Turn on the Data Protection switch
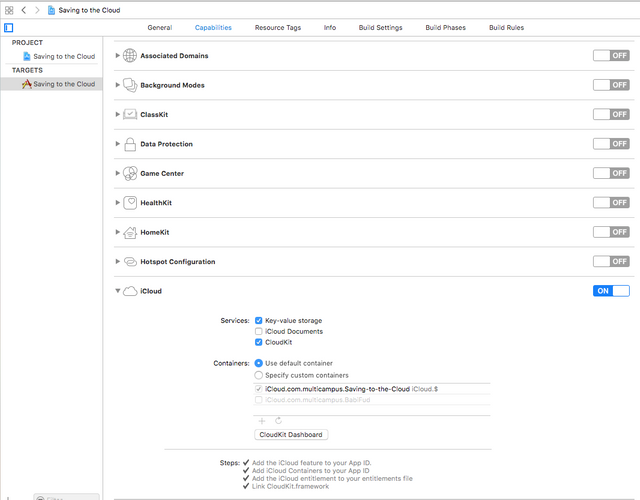Screen dimensions: 640x500 pyautogui.click(x=611, y=144)
